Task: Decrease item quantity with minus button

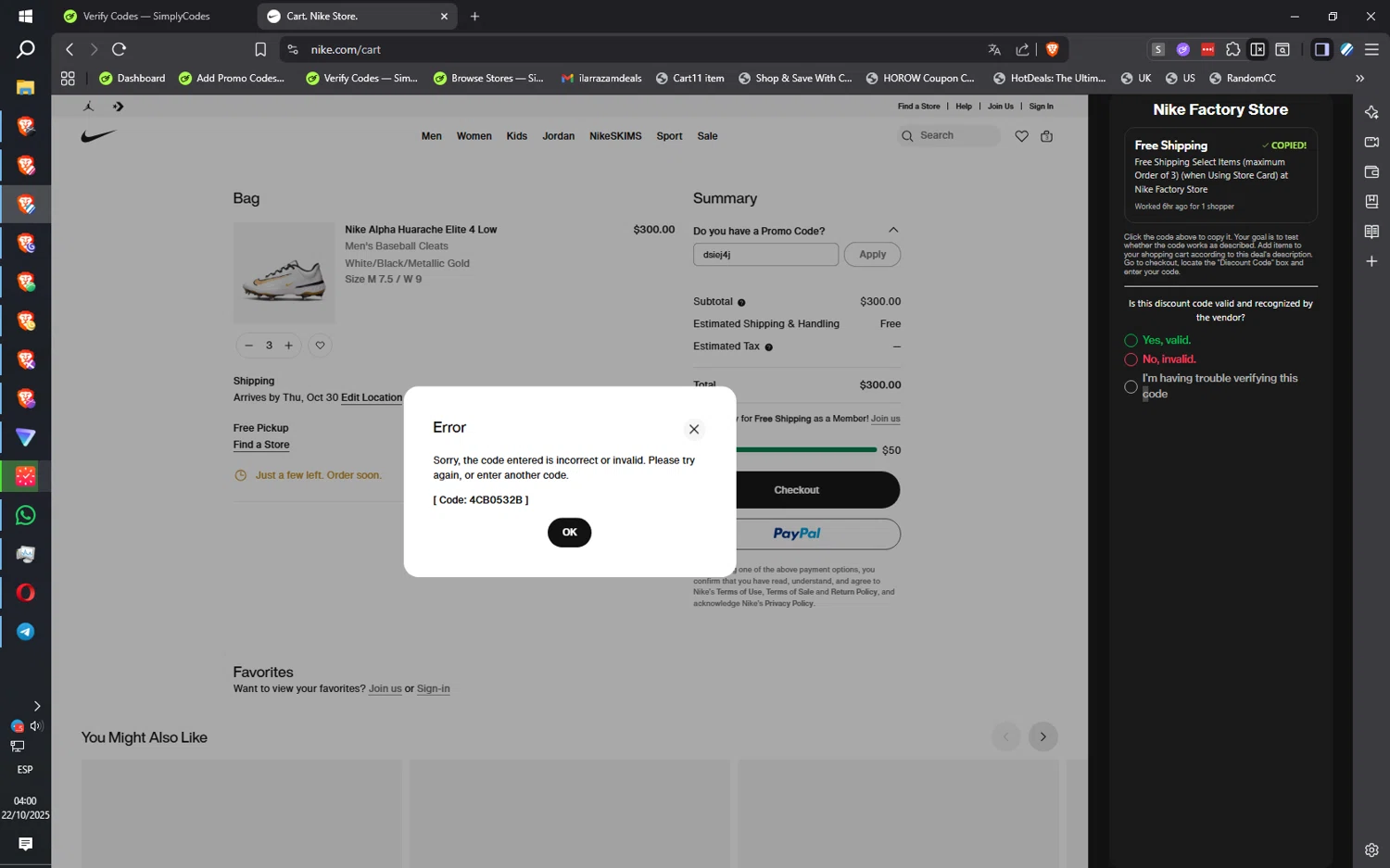Action: click(x=248, y=346)
